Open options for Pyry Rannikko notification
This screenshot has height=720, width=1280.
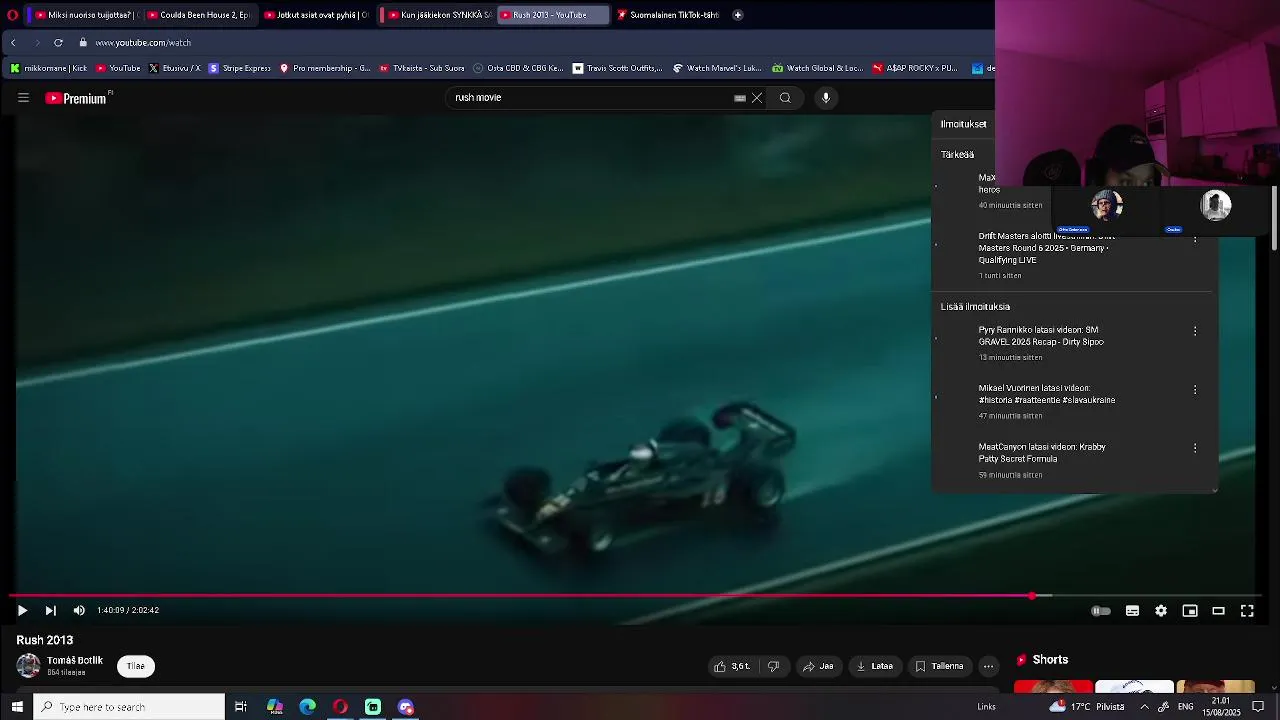(1195, 331)
